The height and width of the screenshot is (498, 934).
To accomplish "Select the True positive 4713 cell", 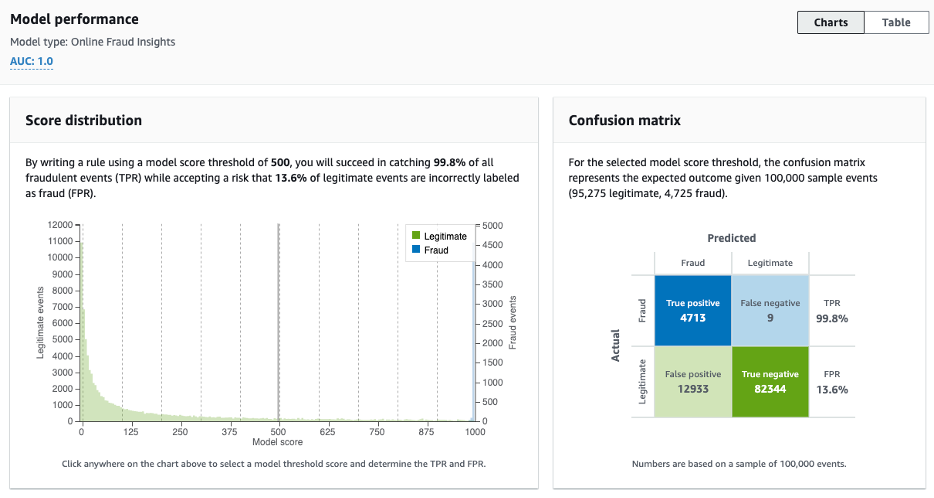I will (x=693, y=310).
